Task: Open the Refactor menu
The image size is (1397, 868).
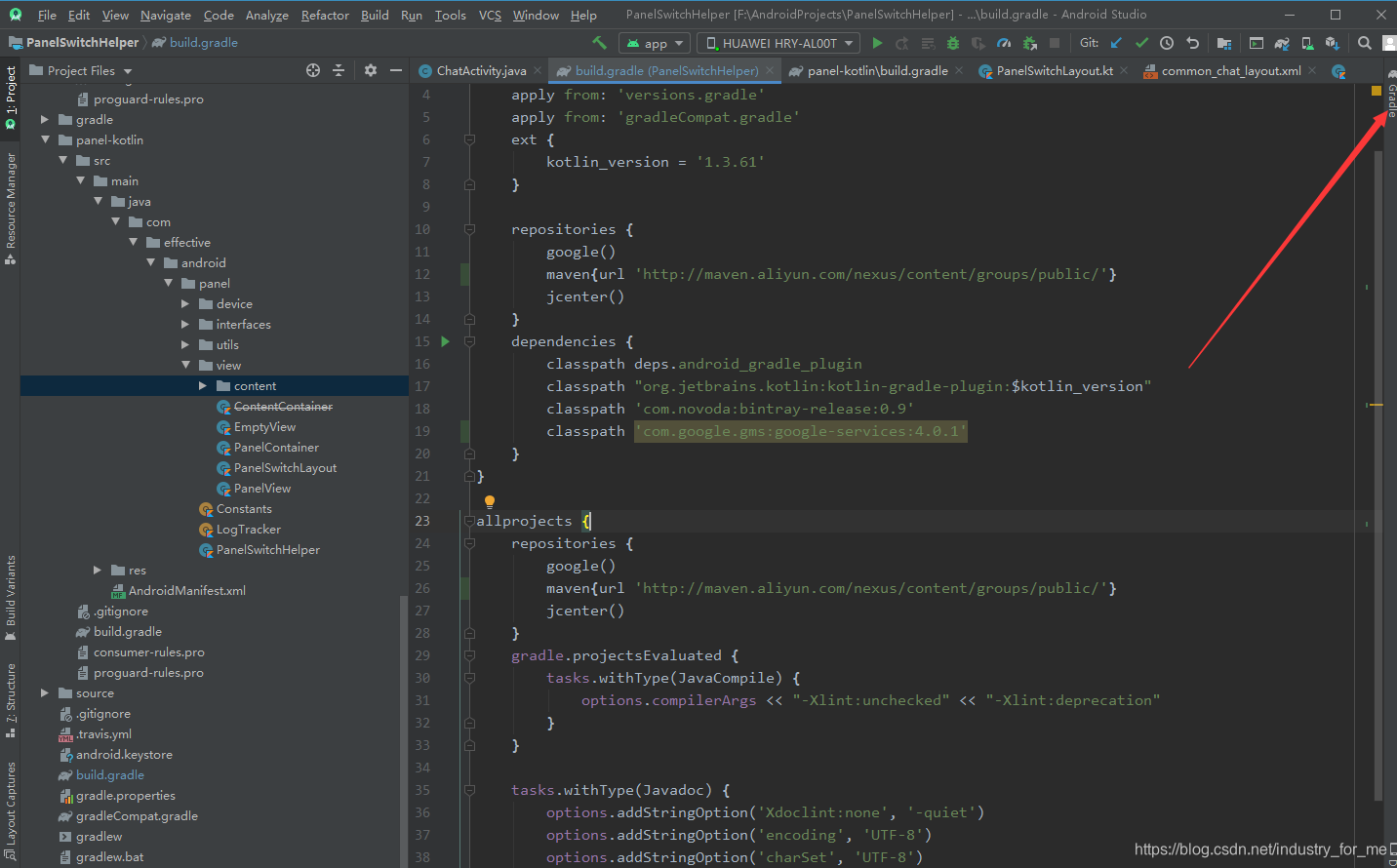Action: pos(325,15)
